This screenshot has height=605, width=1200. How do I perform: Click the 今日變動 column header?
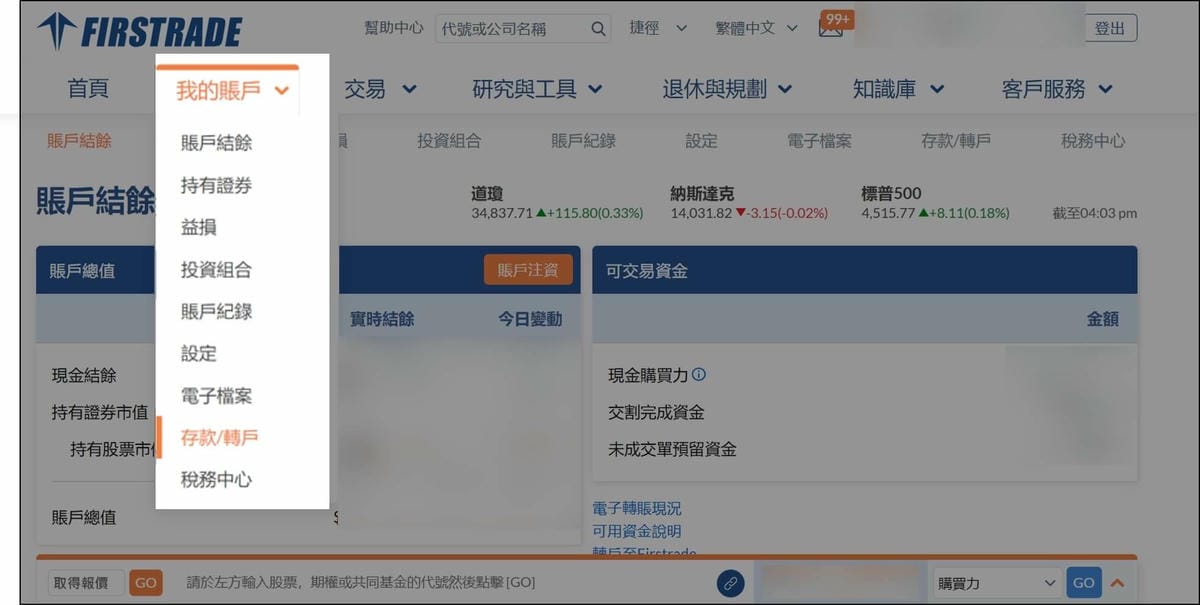point(530,319)
